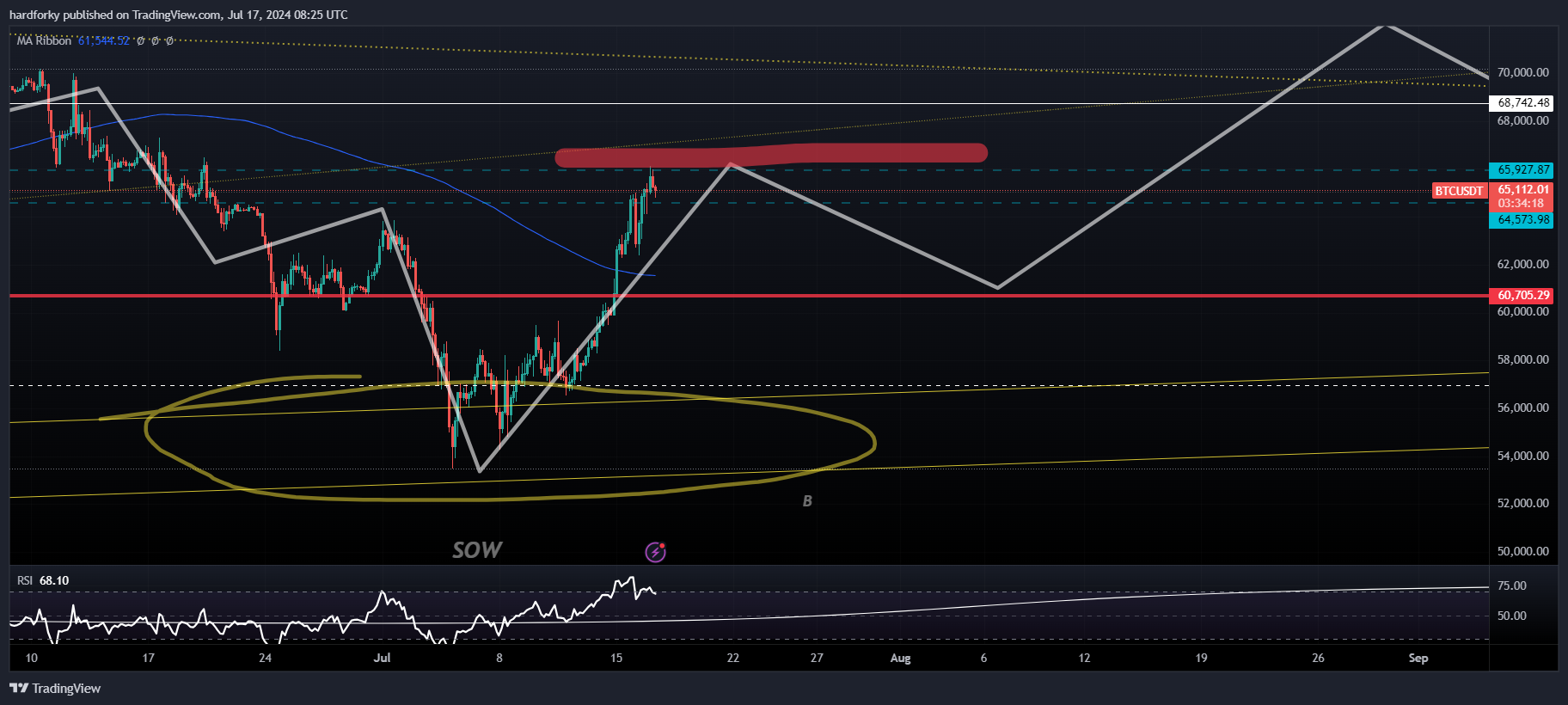Click the current price label 65,112.01
This screenshot has height=705, width=1568.
(1522, 190)
